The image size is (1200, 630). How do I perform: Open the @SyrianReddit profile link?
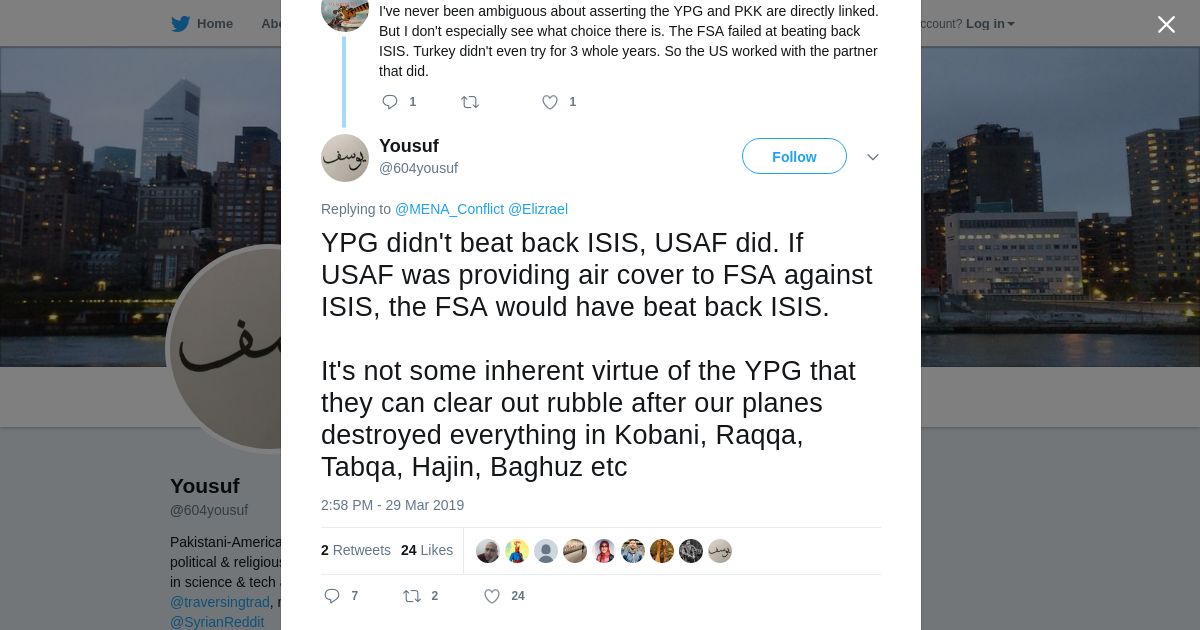pos(217,622)
